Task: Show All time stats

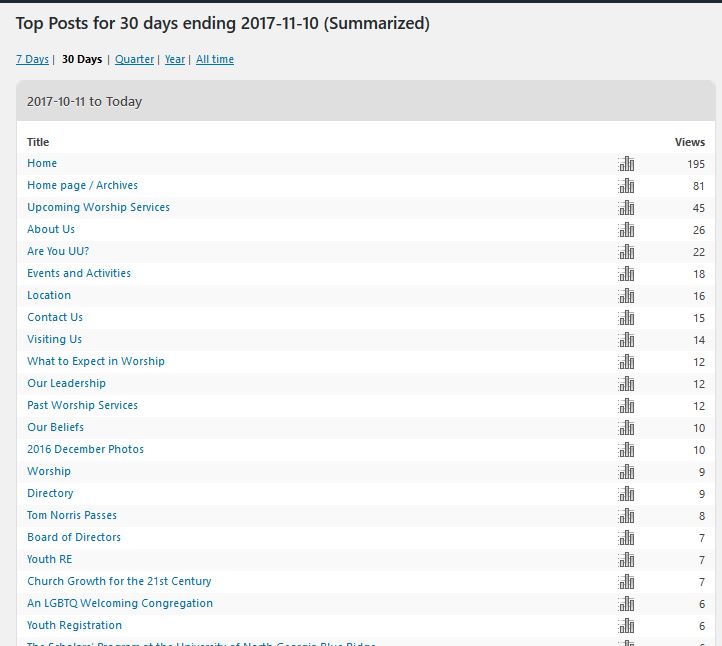Action: tap(215, 59)
